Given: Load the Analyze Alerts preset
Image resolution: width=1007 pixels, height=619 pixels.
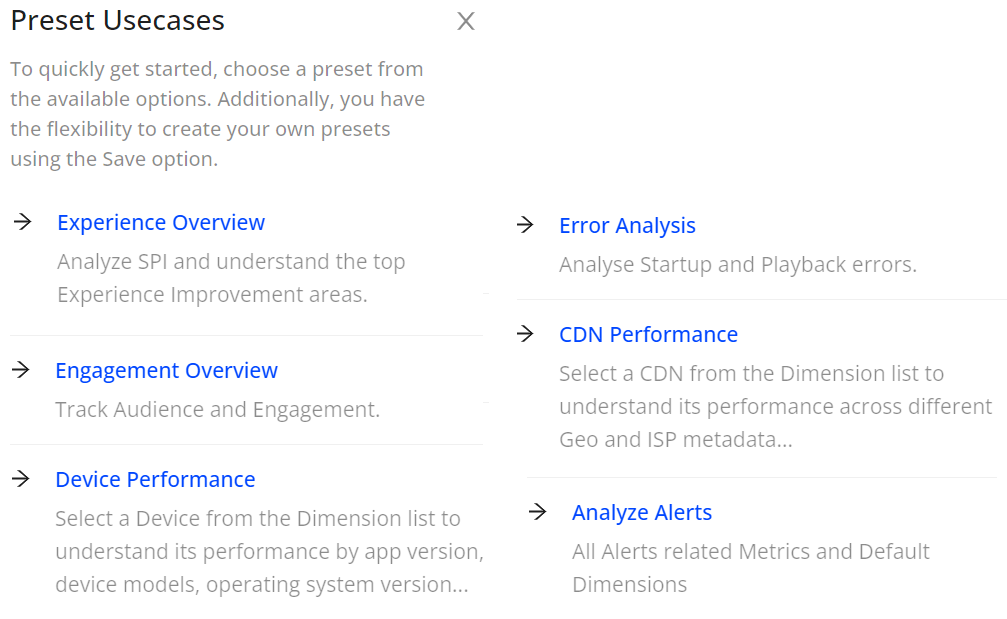Looking at the screenshot, I should [x=642, y=512].
